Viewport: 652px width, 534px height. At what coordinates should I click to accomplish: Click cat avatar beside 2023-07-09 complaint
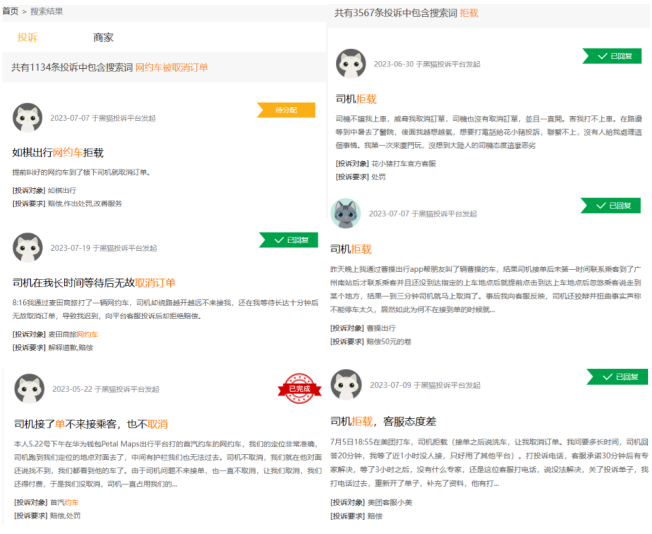pyautogui.click(x=346, y=385)
